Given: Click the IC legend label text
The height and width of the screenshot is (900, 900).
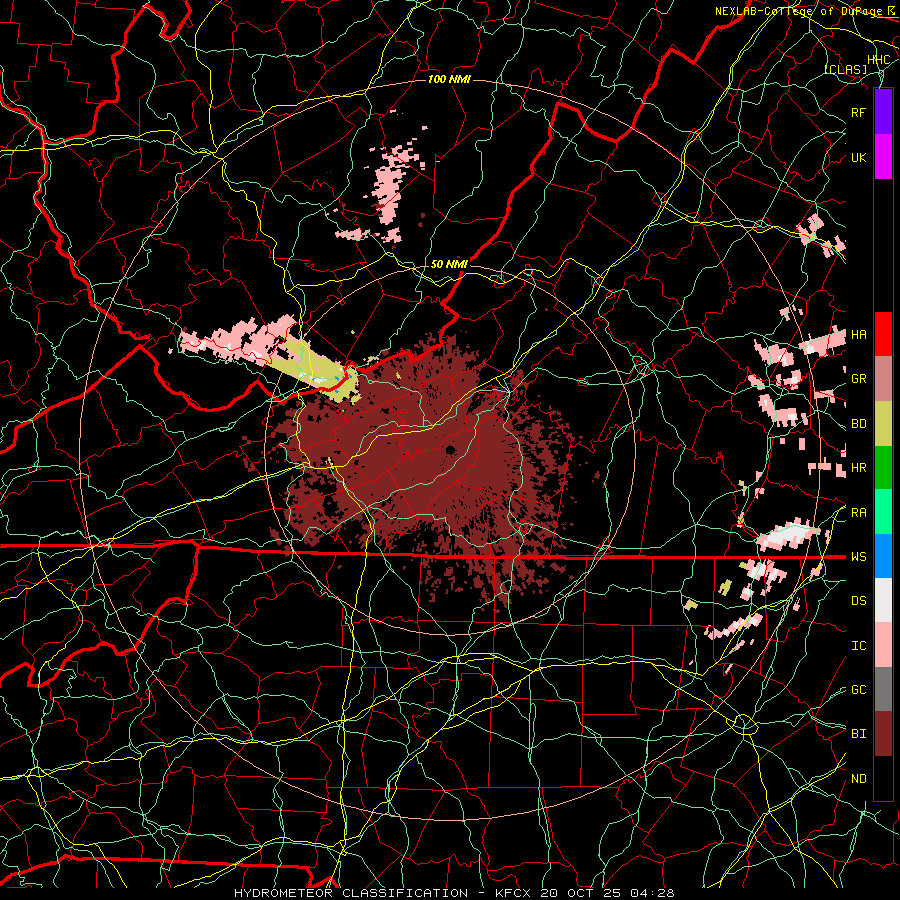Looking at the screenshot, I should click(x=858, y=646).
